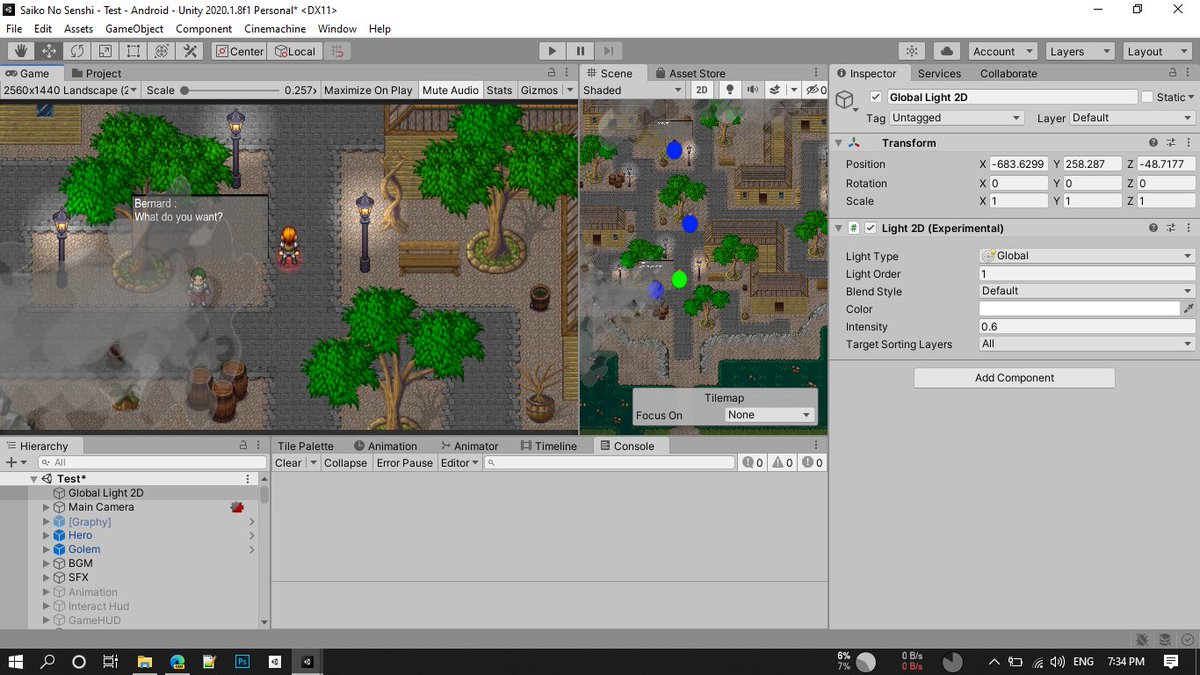Select the Move tool
The height and width of the screenshot is (675, 1200).
pos(48,51)
